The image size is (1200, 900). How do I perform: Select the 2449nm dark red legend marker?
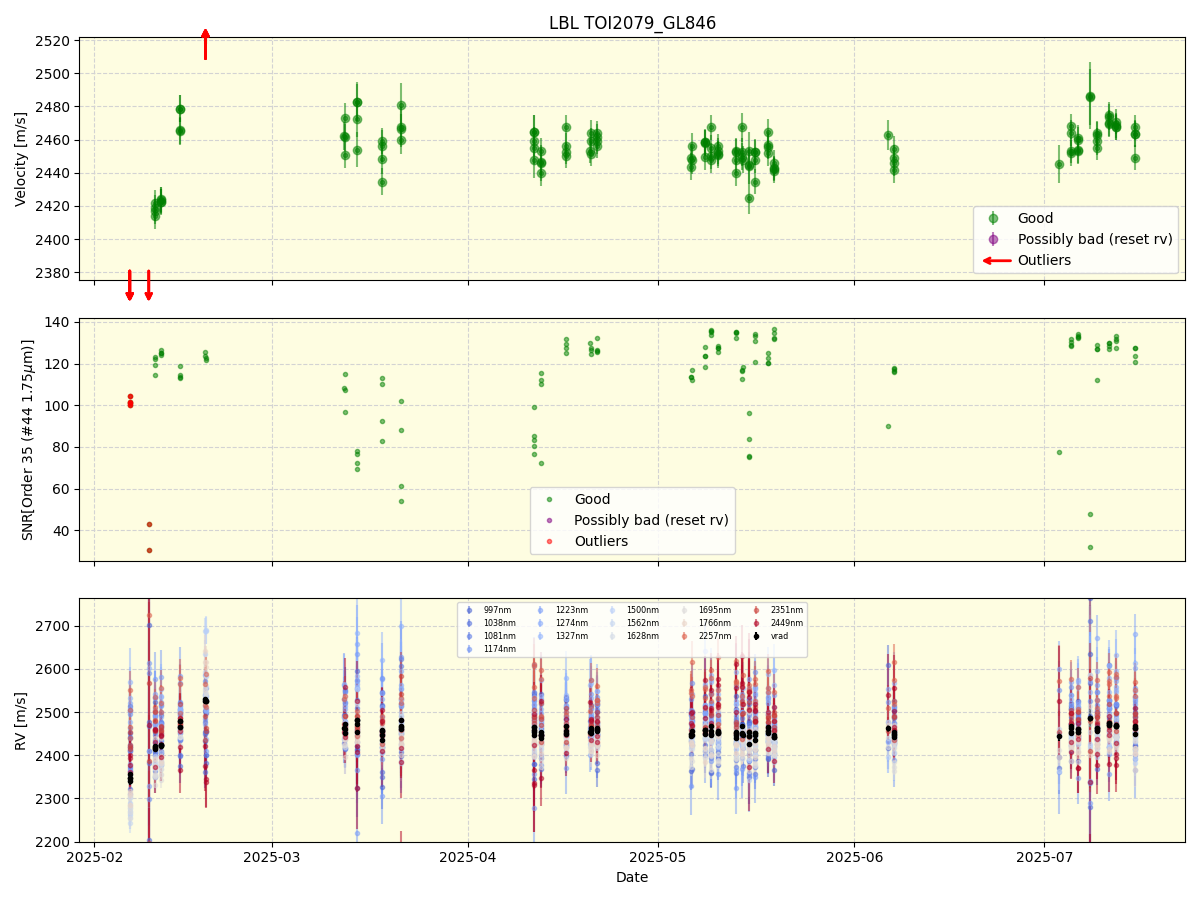point(757,623)
